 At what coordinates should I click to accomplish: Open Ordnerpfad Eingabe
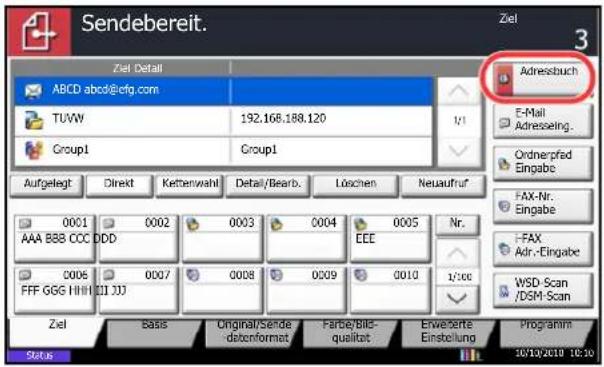pyautogui.click(x=542, y=163)
